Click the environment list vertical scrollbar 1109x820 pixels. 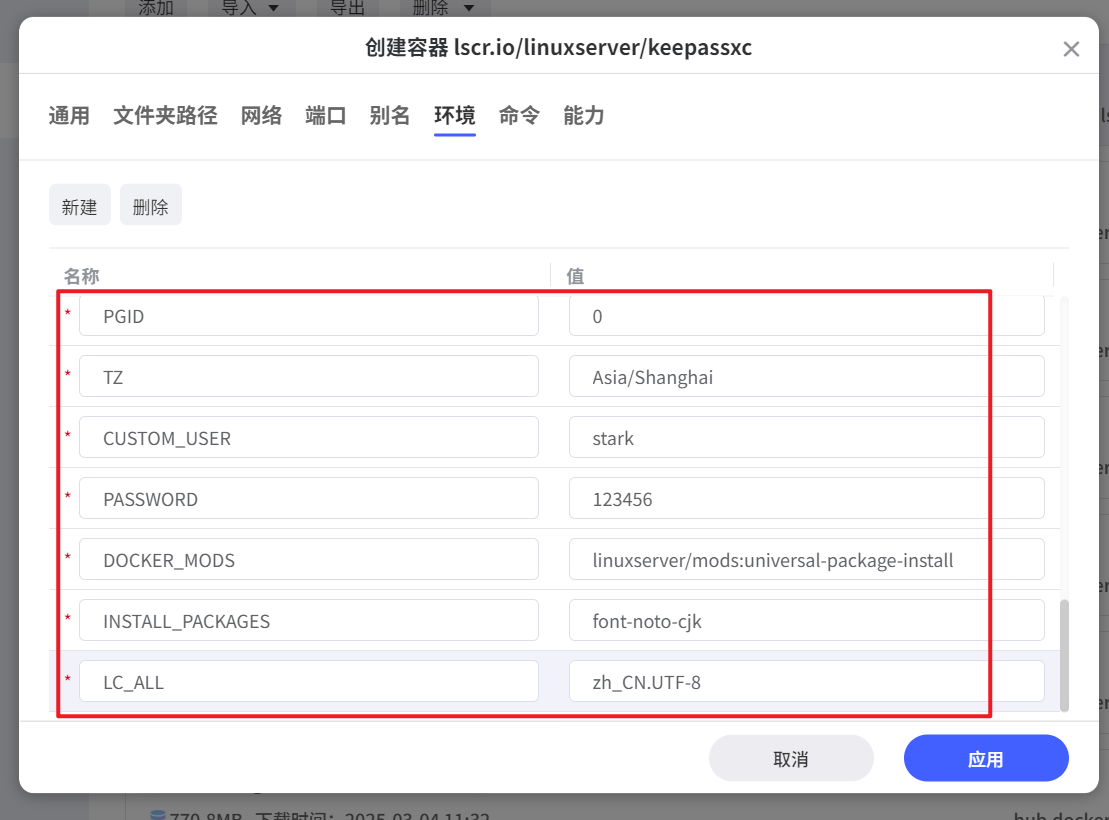tap(1064, 655)
